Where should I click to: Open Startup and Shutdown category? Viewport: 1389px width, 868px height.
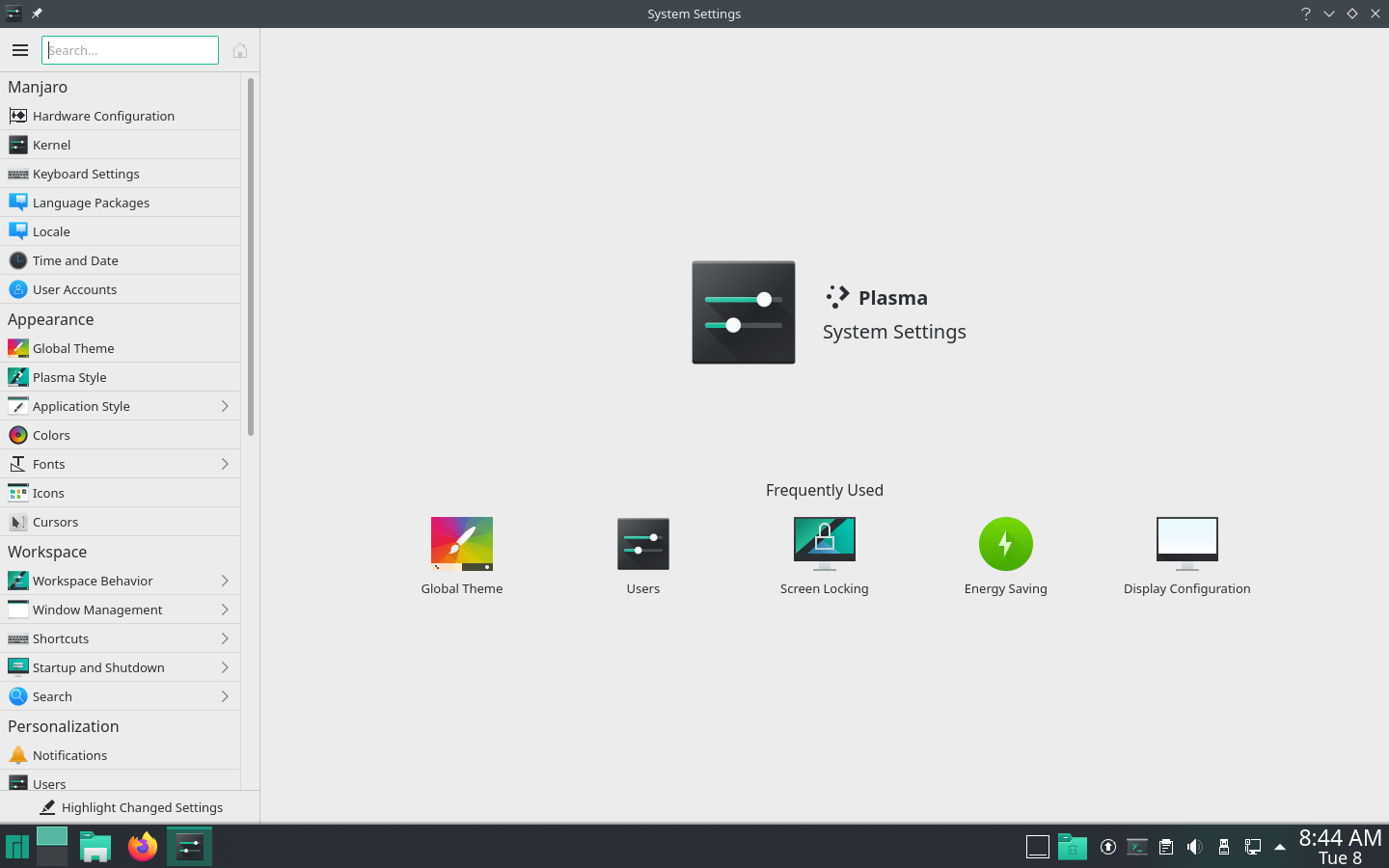(121, 667)
